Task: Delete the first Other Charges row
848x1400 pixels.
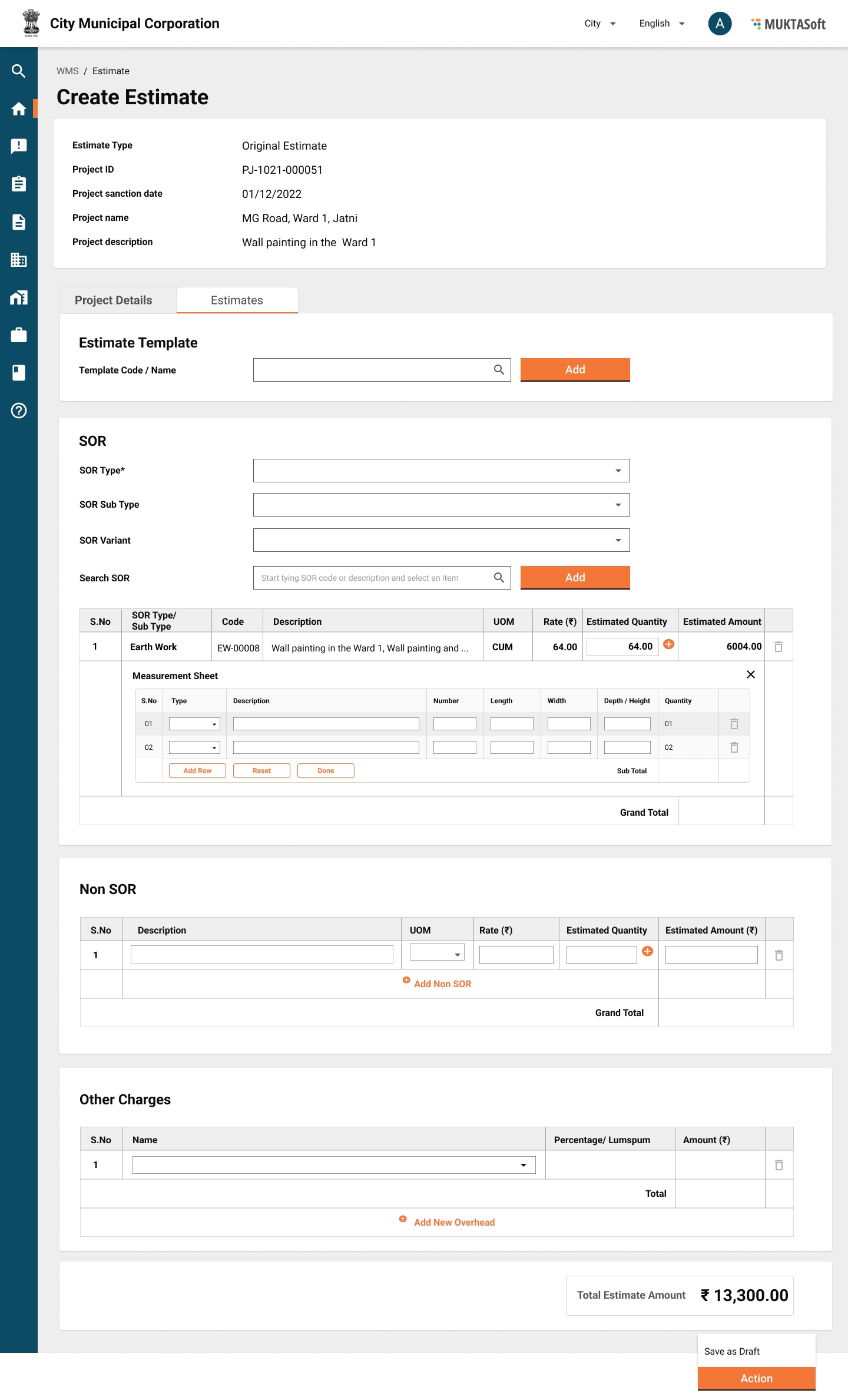Action: click(779, 1165)
